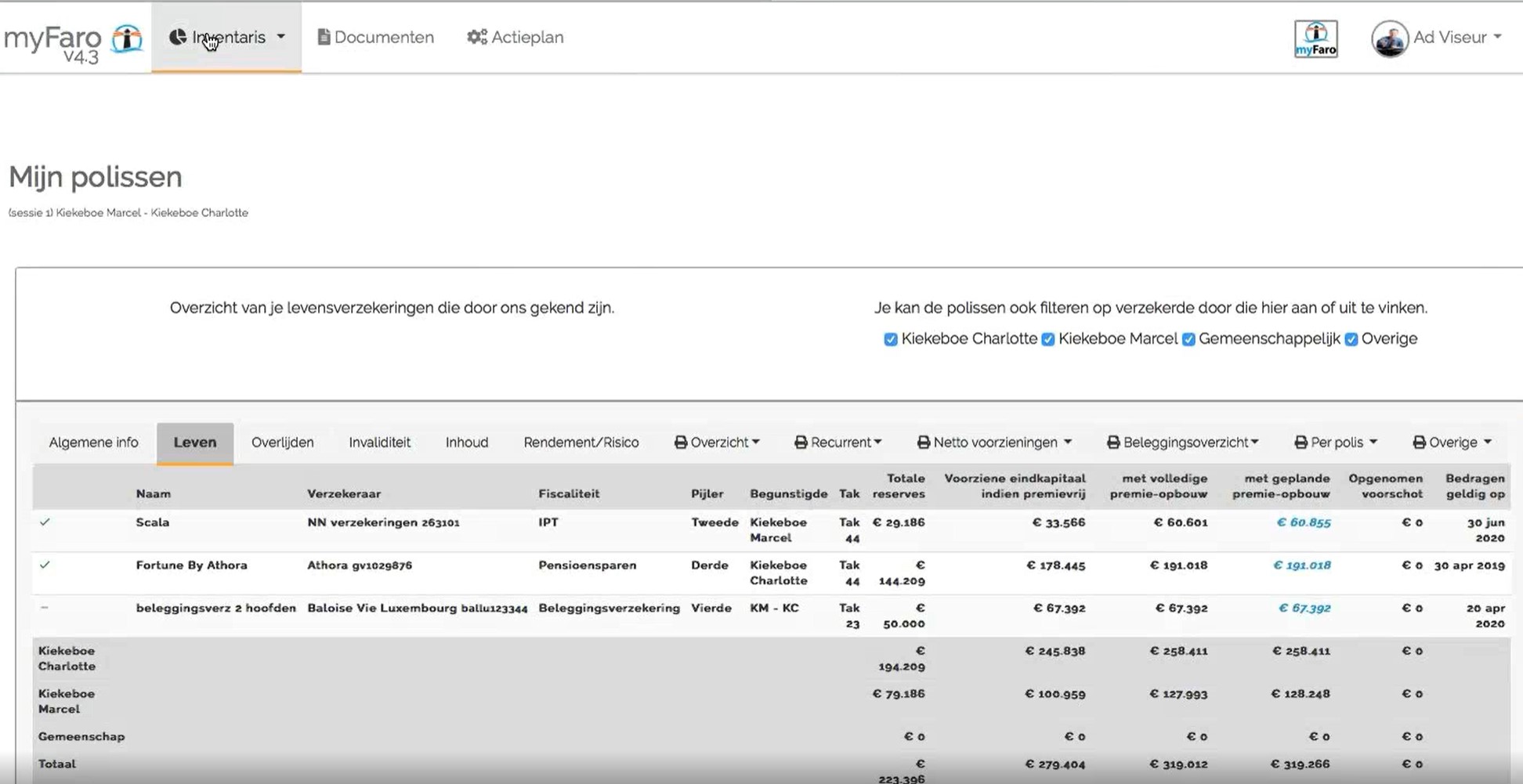
Task: Click the Gemeenschap summary row label
Action: pos(81,737)
